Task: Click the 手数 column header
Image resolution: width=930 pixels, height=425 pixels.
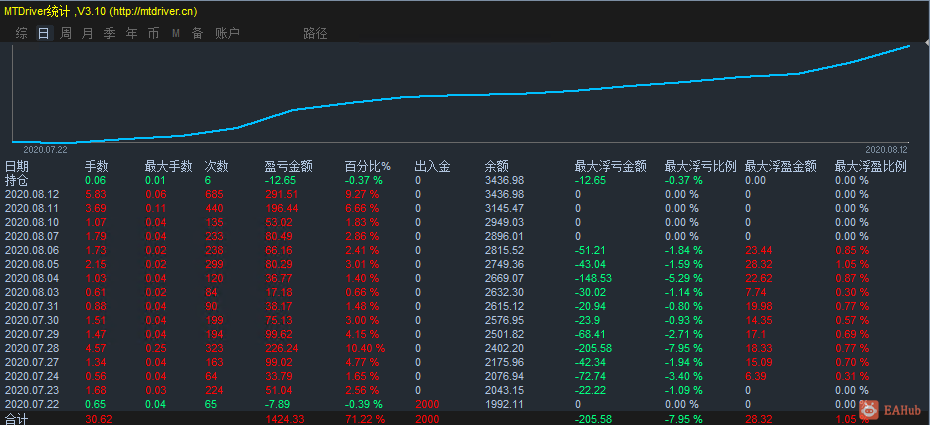Action: point(97,167)
